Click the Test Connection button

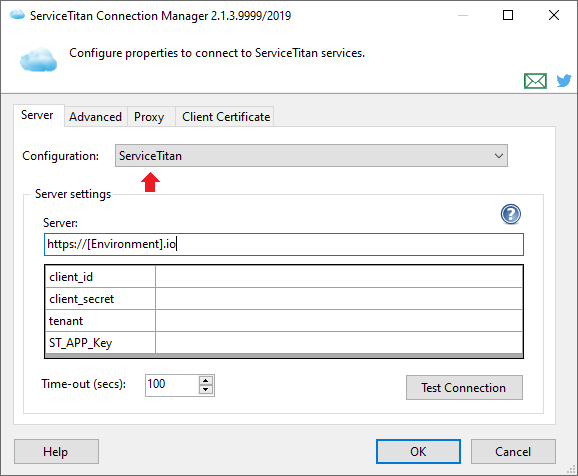(x=464, y=388)
